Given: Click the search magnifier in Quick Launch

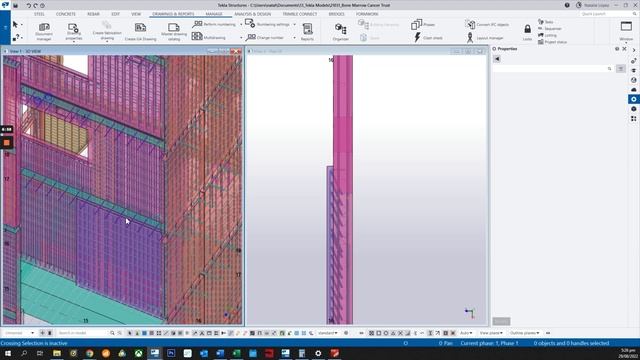Looking at the screenshot, I should [634, 14].
